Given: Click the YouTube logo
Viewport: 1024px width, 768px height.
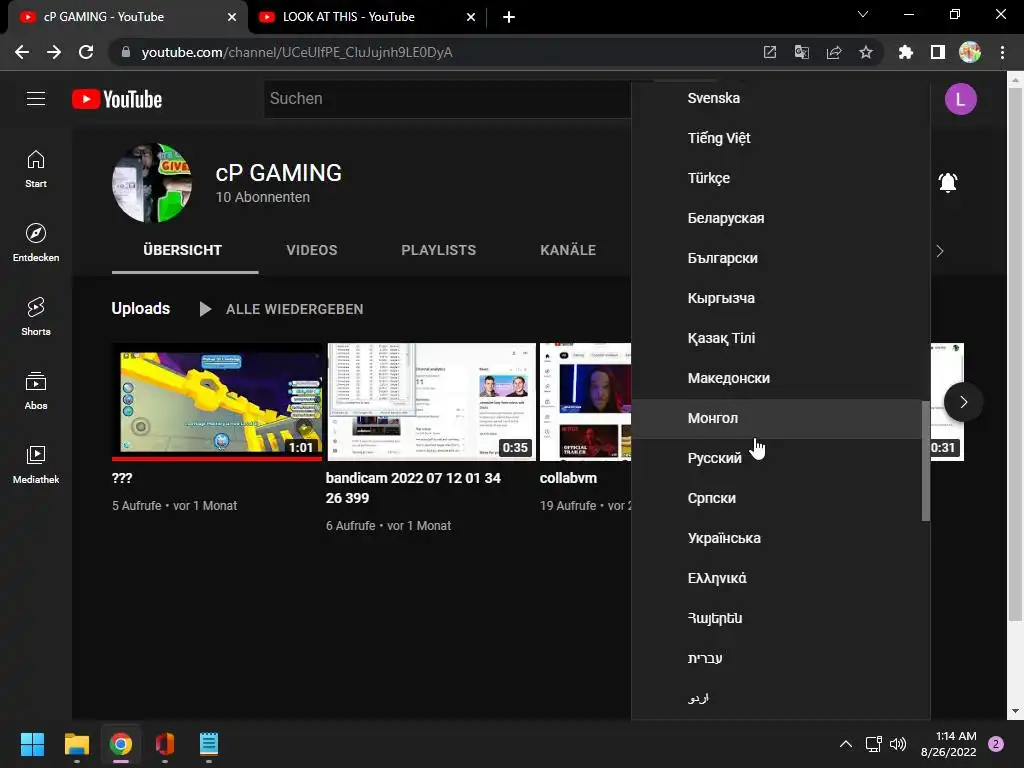Looking at the screenshot, I should coord(117,99).
